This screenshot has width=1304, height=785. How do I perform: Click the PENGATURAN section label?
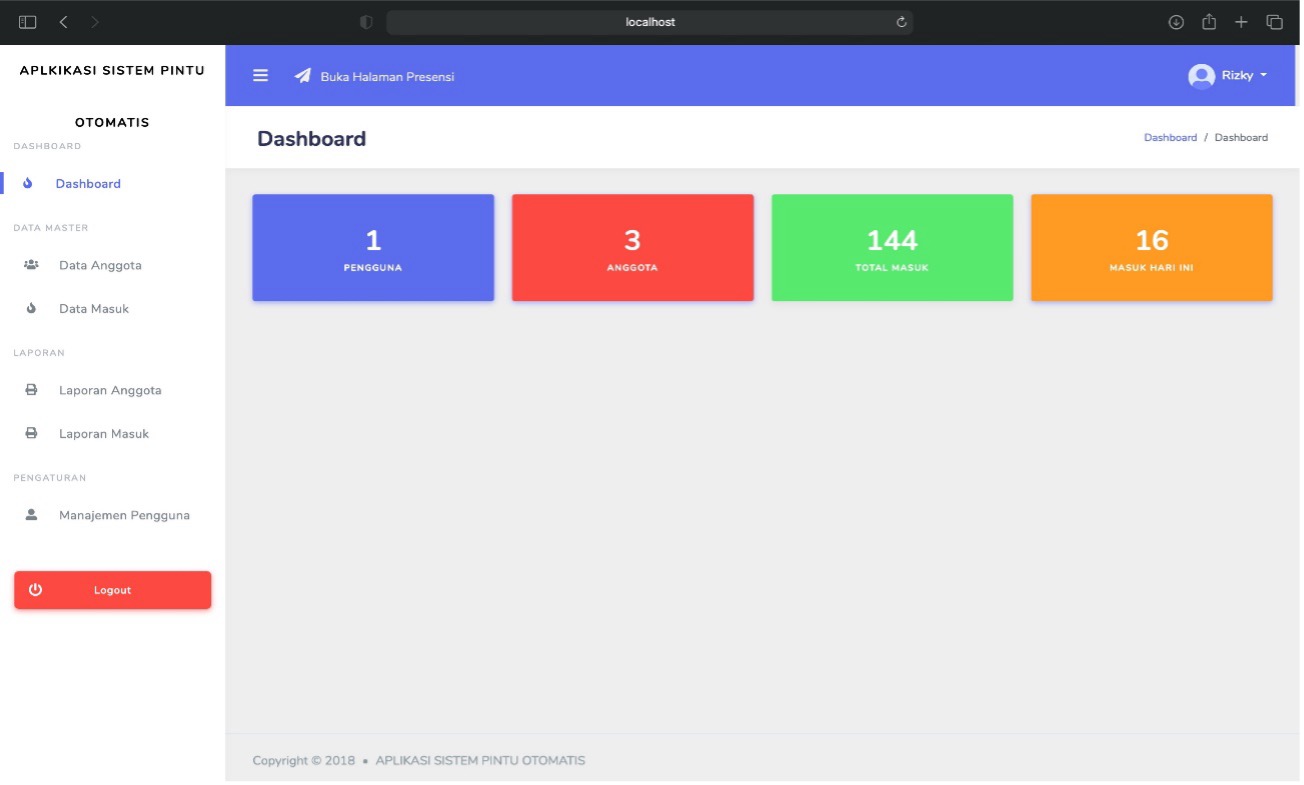point(50,478)
